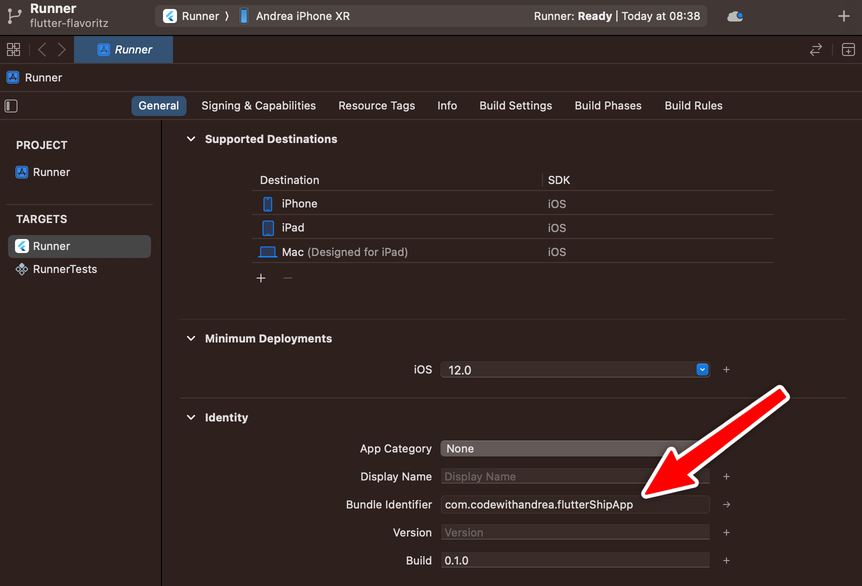Toggle the project and targets list sidebar
The height and width of the screenshot is (586, 862).
[x=11, y=106]
